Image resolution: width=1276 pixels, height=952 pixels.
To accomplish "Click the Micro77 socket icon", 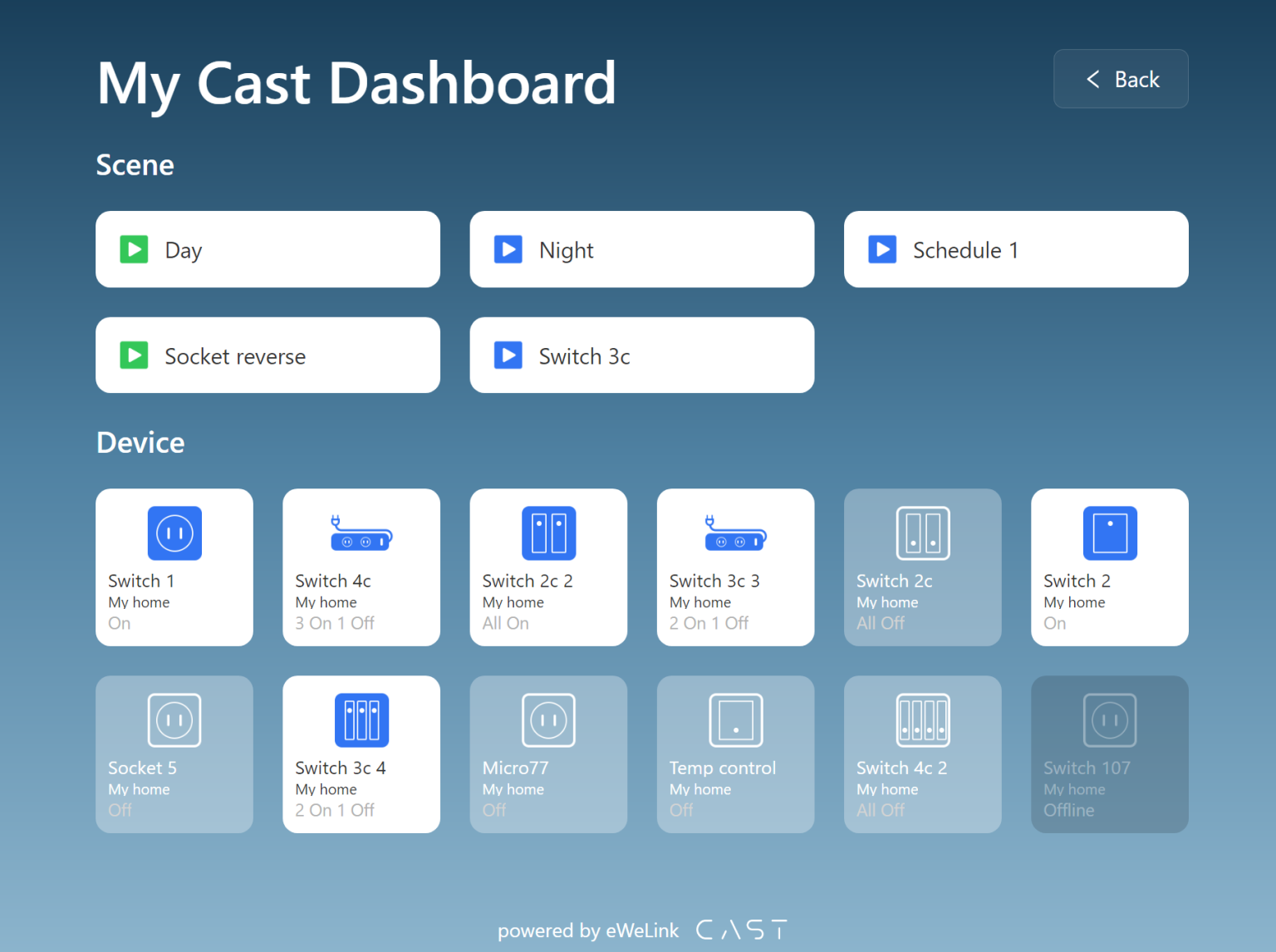I will tap(547, 719).
